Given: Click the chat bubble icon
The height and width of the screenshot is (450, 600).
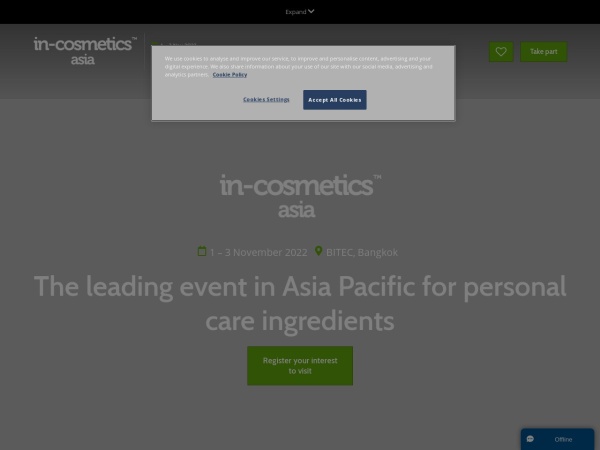Looking at the screenshot, I should (530, 439).
